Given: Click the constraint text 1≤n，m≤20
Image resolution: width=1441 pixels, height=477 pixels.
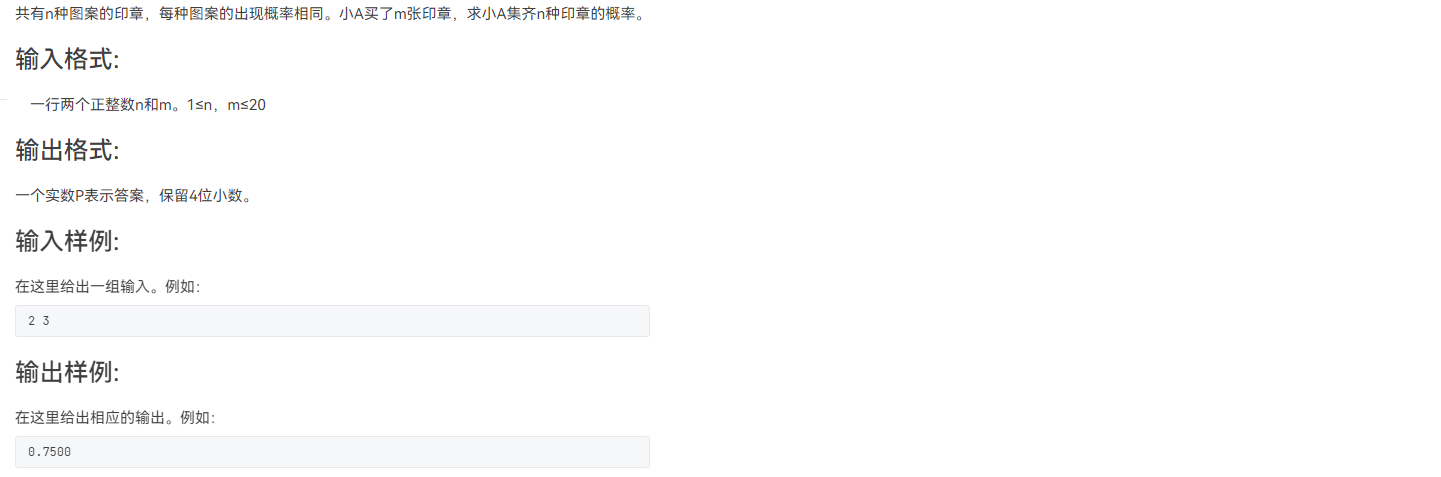Looking at the screenshot, I should click(227, 105).
